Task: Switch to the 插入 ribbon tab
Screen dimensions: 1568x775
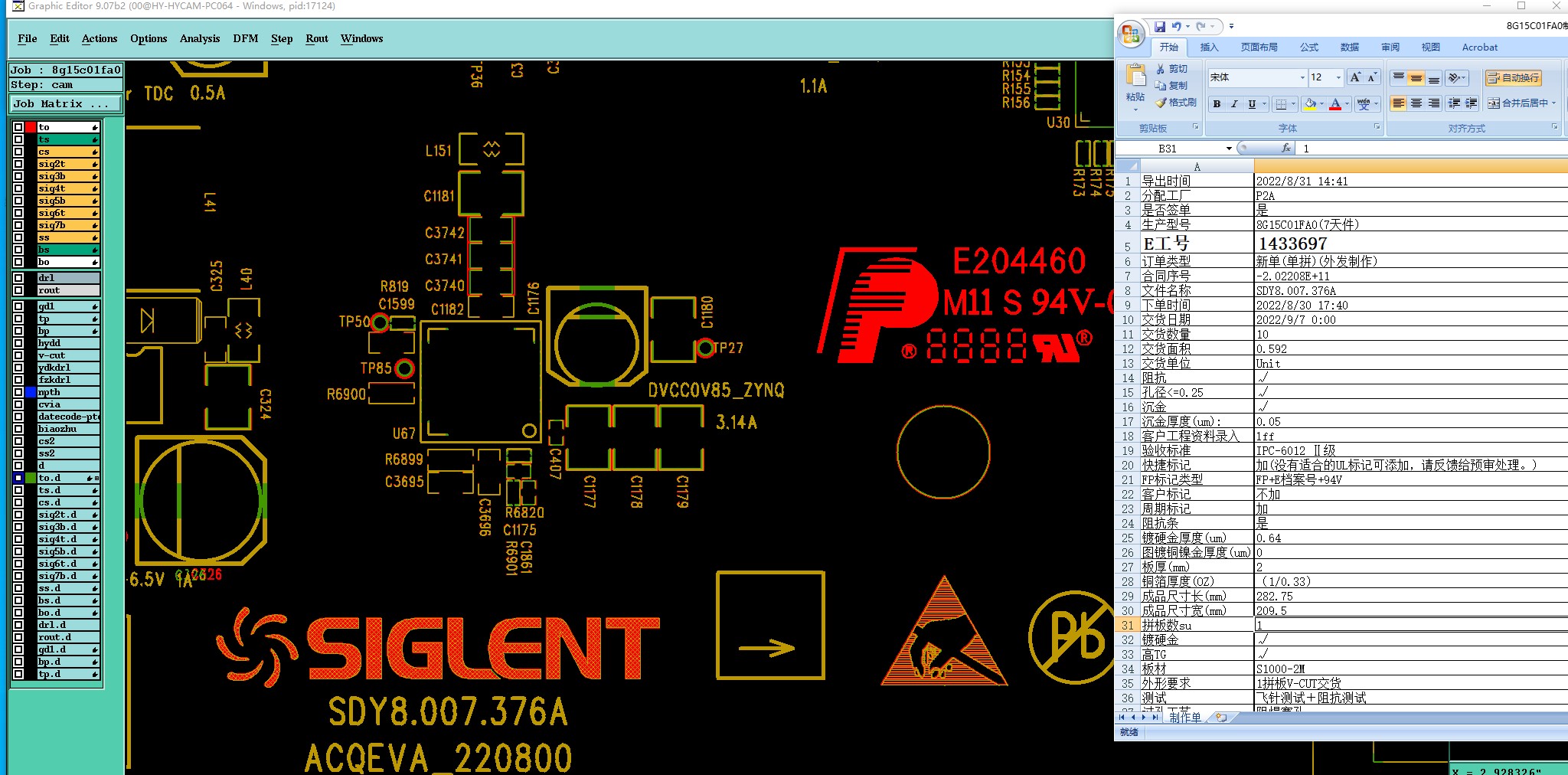Action: point(1209,47)
